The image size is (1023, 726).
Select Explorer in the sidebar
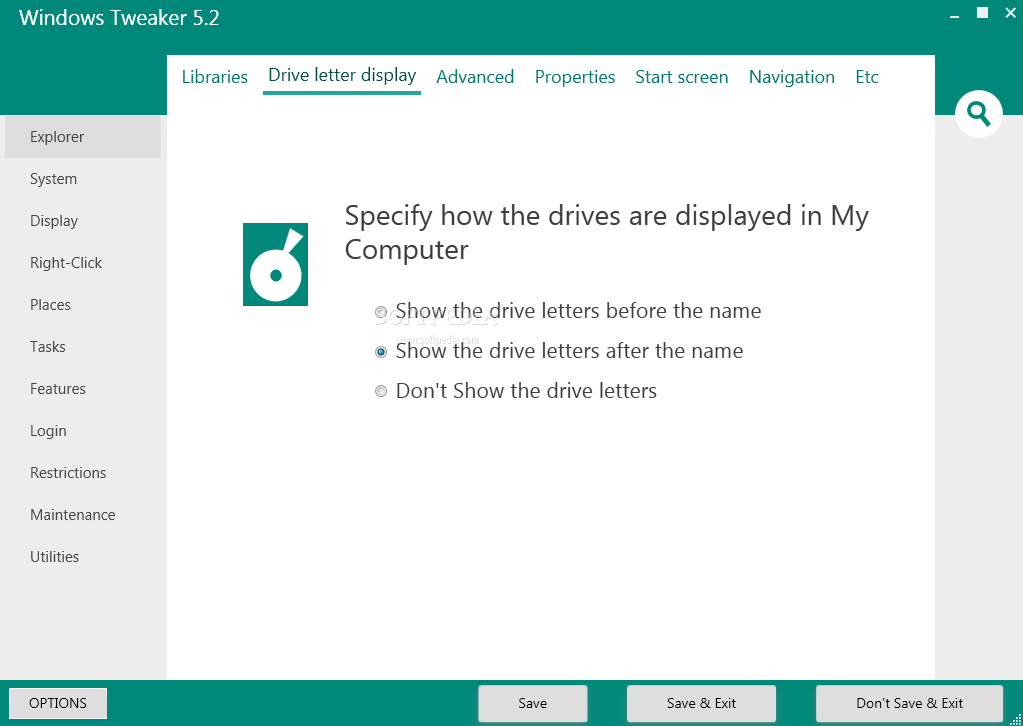tap(83, 137)
